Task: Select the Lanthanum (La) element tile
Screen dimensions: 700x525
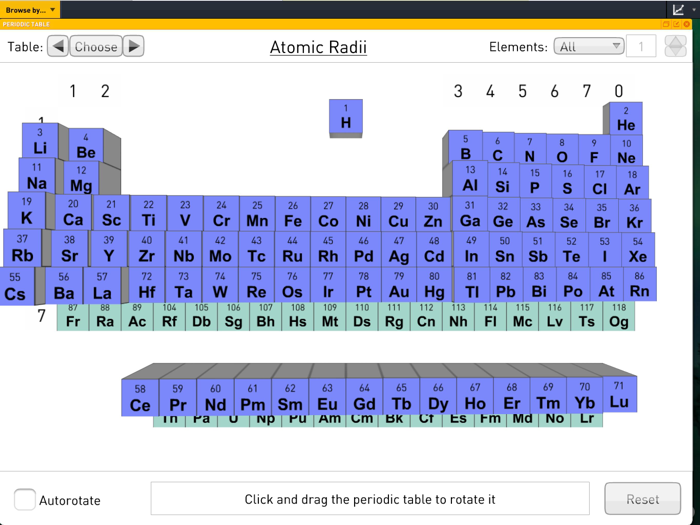Action: (x=102, y=286)
